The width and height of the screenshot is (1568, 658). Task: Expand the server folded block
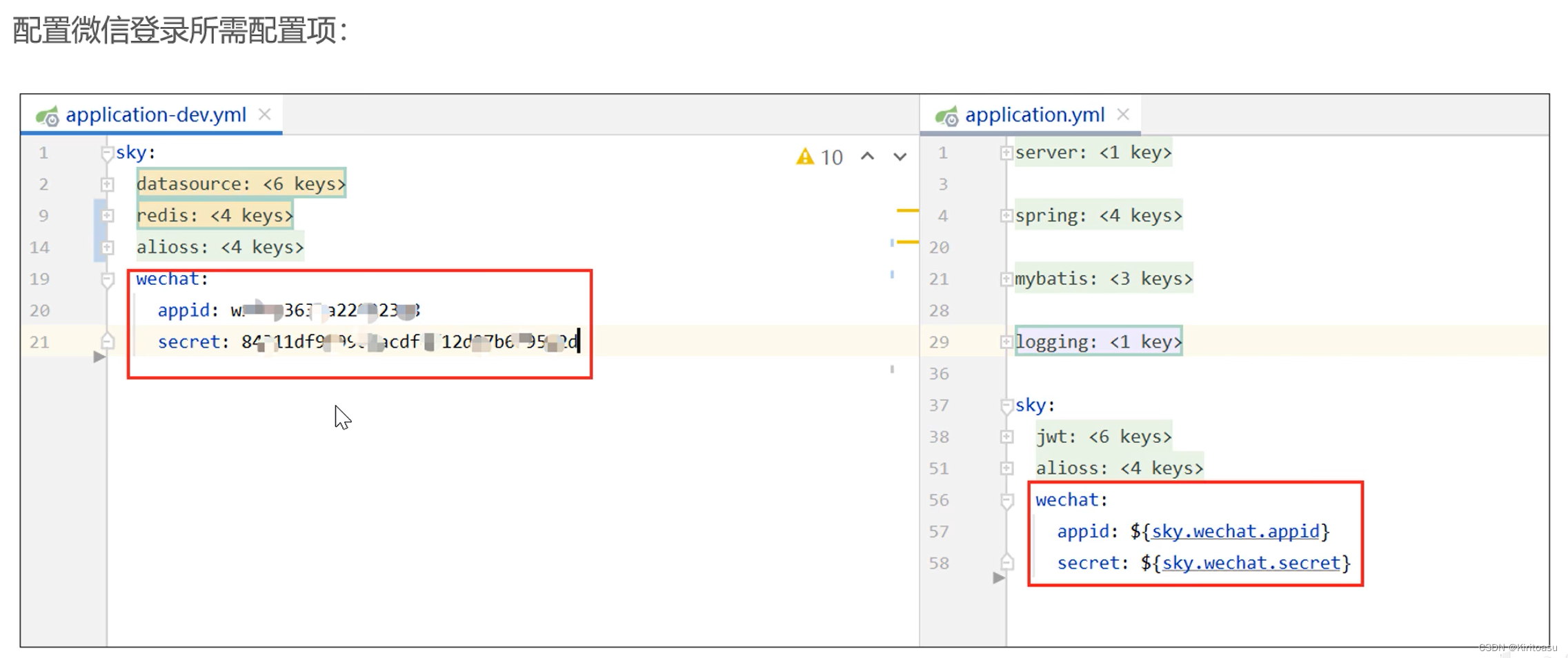pos(1006,152)
